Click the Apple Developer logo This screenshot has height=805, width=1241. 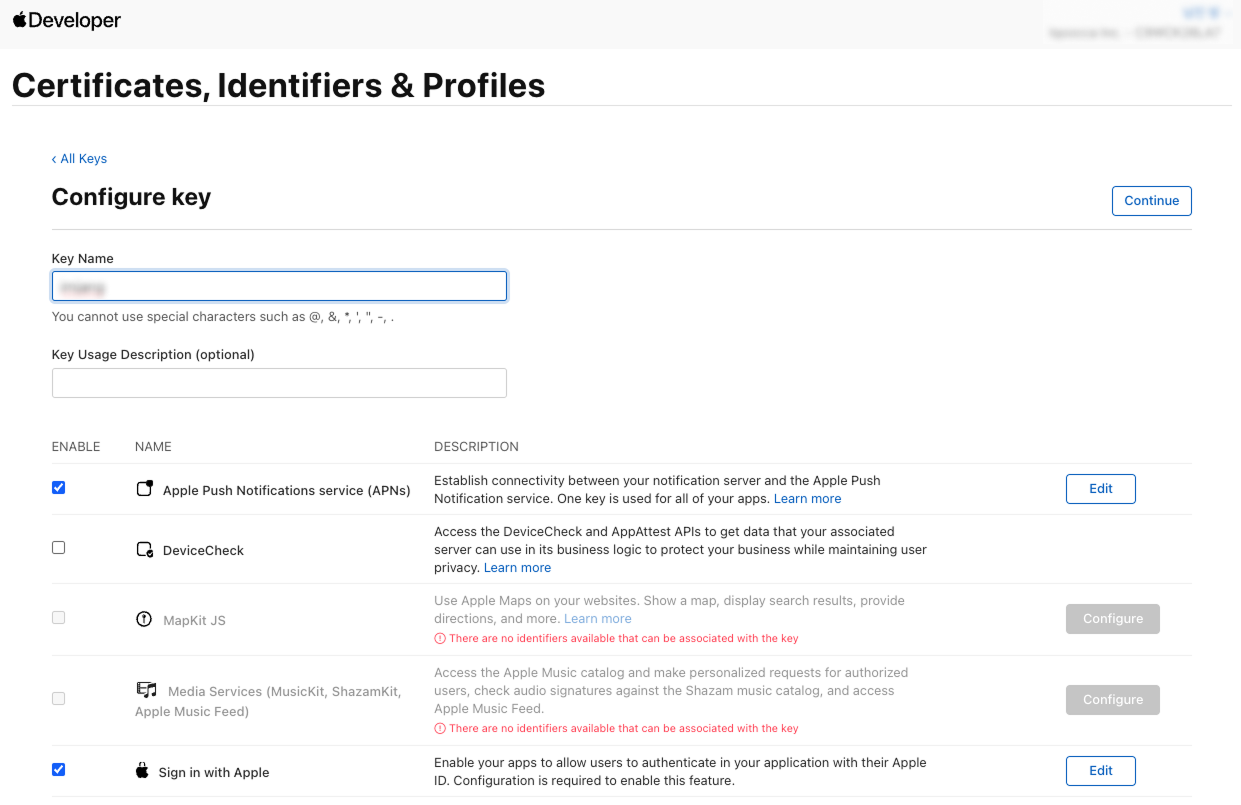click(x=67, y=20)
